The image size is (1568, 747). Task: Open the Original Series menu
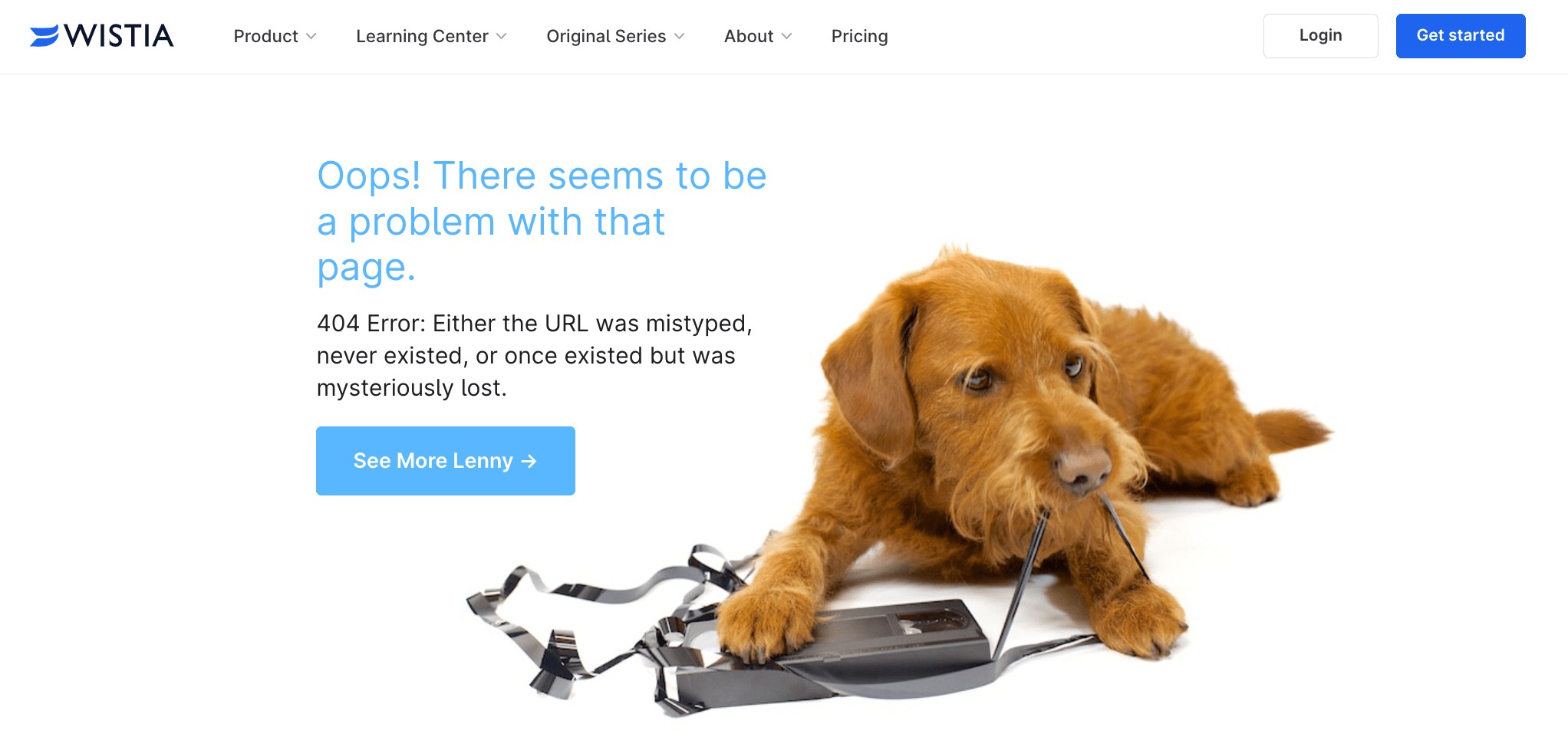tap(615, 36)
